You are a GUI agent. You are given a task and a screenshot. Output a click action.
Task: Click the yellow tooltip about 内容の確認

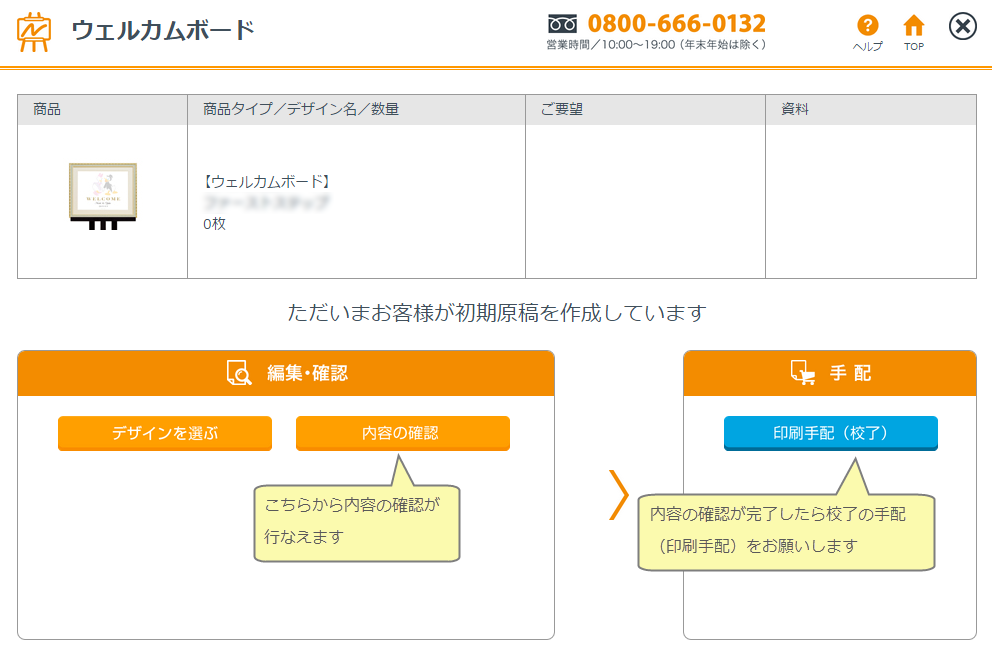point(356,522)
